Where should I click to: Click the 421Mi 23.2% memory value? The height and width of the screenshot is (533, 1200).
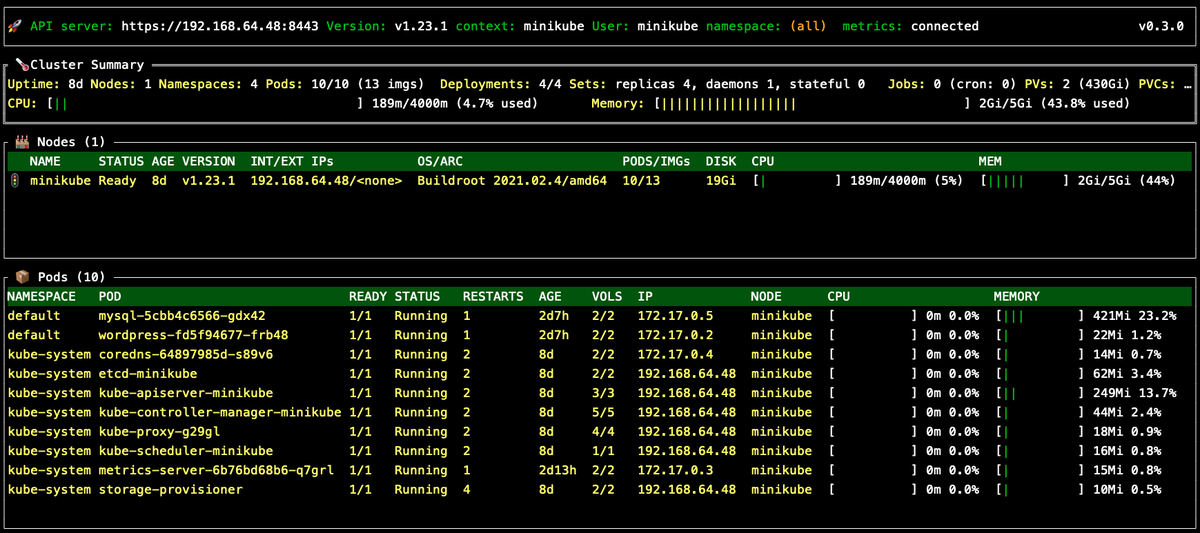point(1137,315)
